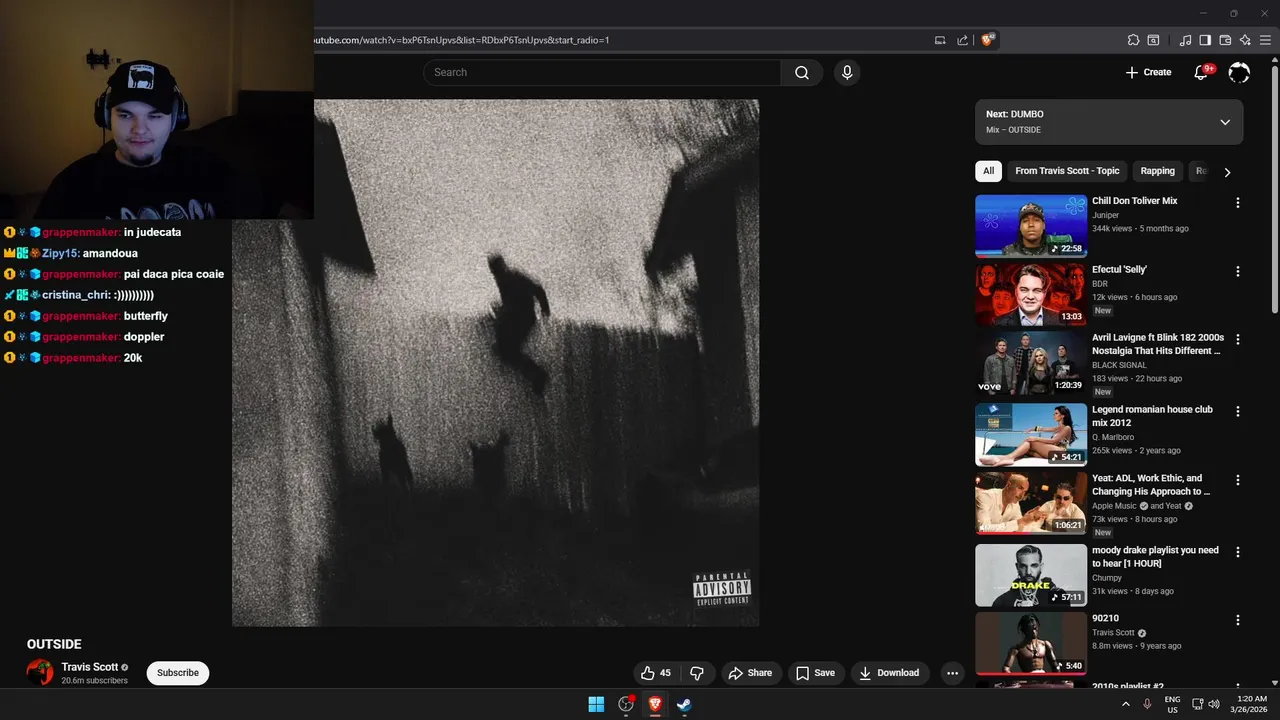Click the install app icon in address bar
Viewport: 1280px width, 720px height.
pyautogui.click(x=940, y=40)
